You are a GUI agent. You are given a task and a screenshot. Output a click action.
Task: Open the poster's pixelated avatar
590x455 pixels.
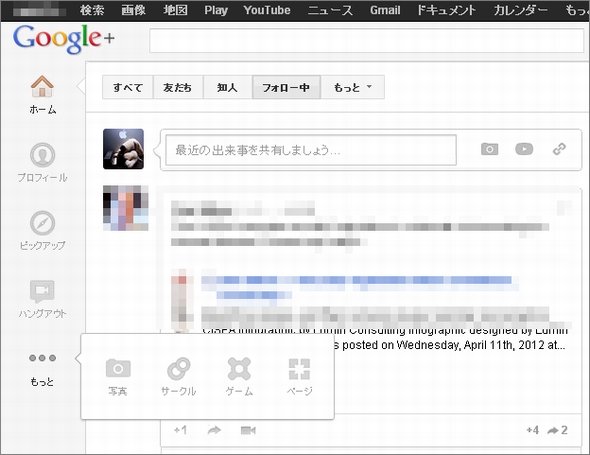pyautogui.click(x=126, y=208)
